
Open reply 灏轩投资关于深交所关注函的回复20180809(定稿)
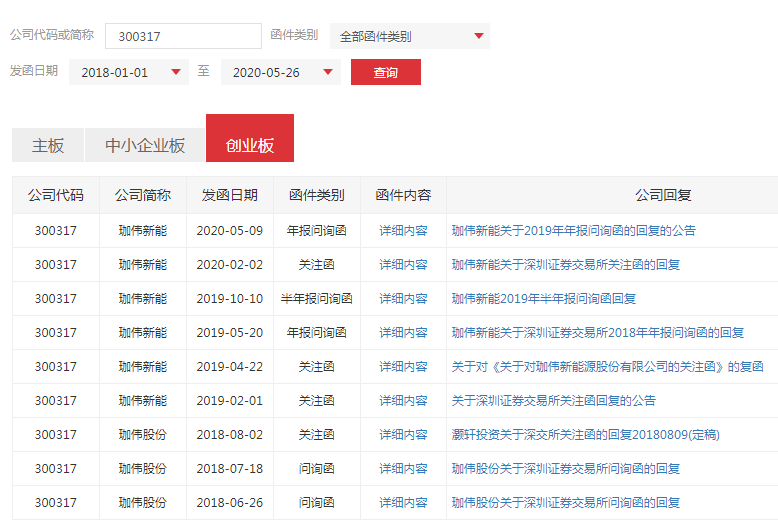pyautogui.click(x=585, y=435)
